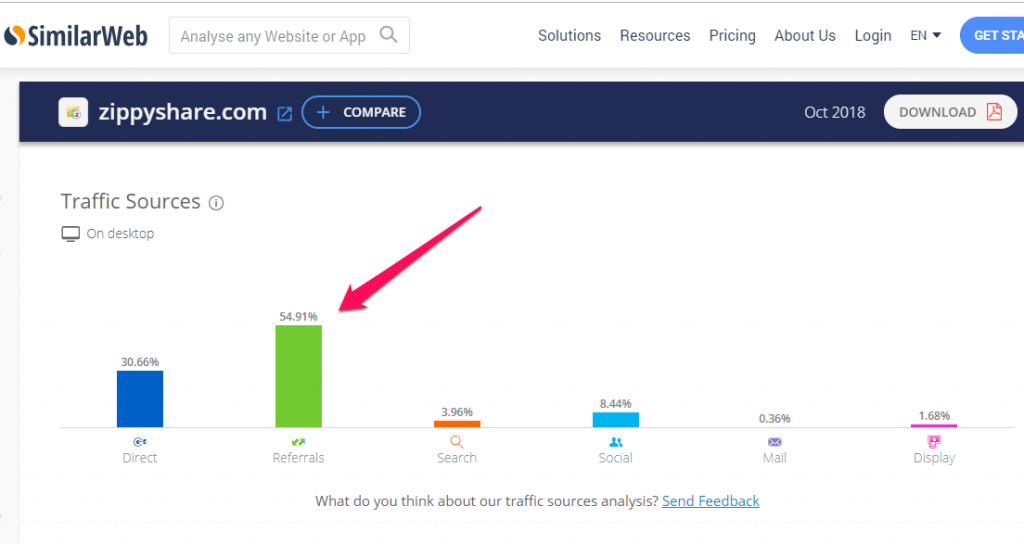Click the Download button

[x=950, y=112]
